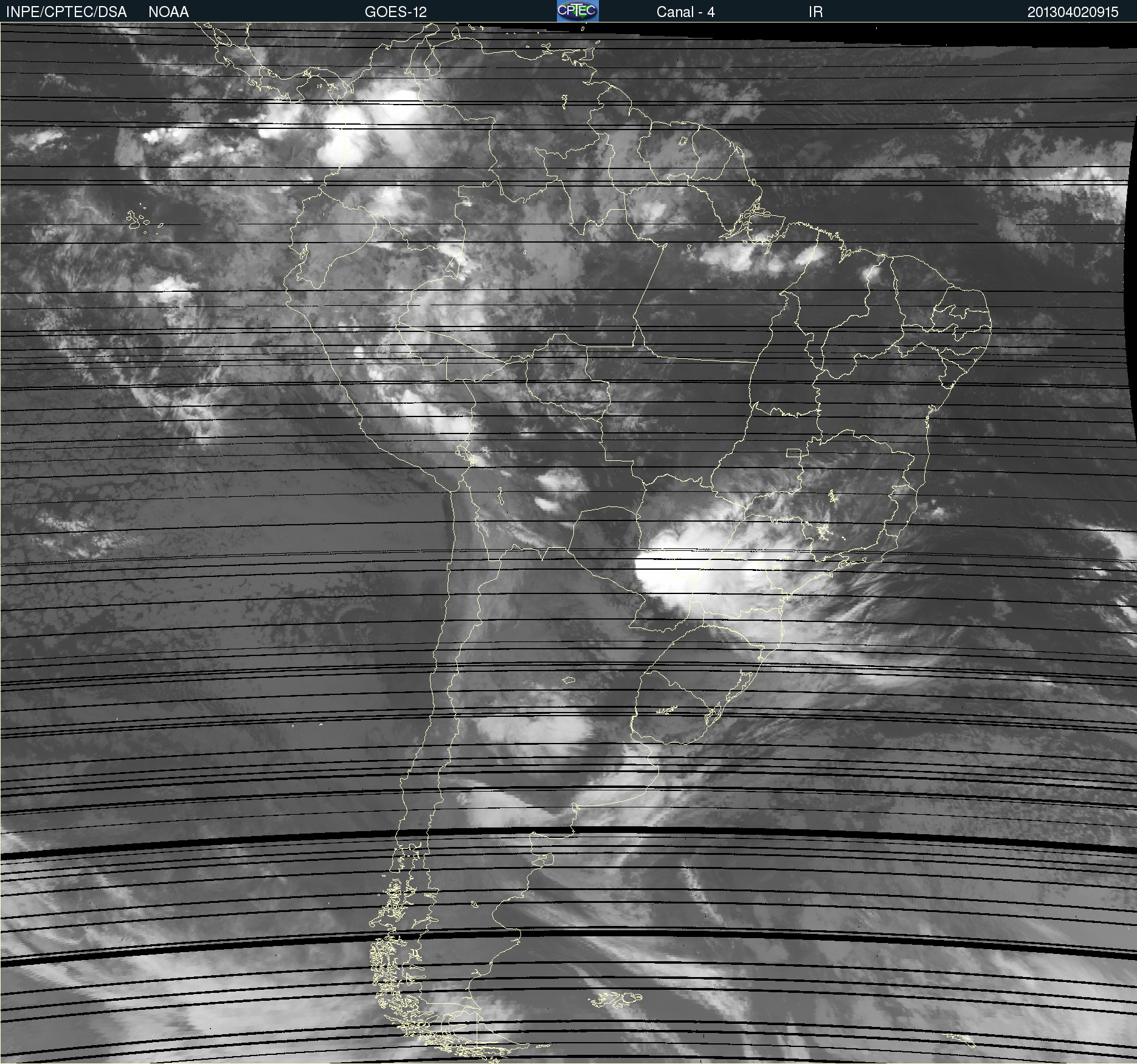Screen dimensions: 1137x1064
Task: Click the NOAA label in the header
Action: (x=168, y=12)
